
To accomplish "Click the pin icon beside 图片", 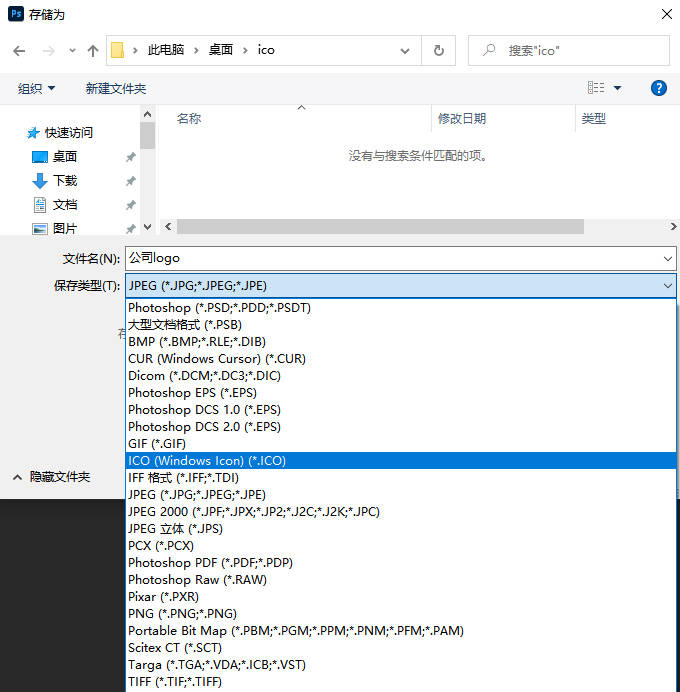I will tap(131, 229).
